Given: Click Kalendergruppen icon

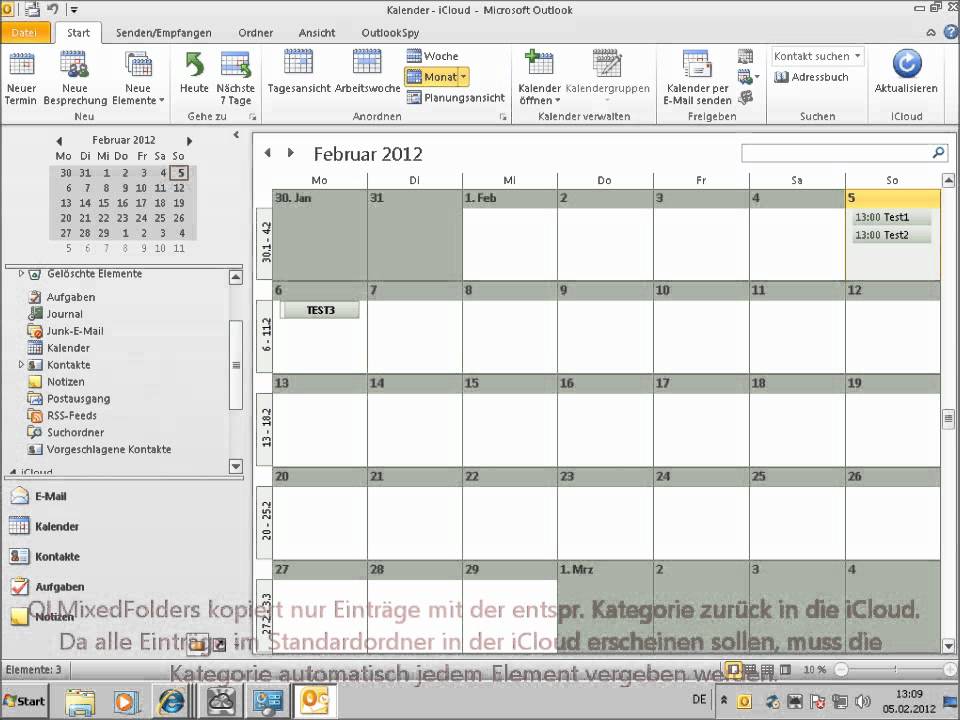Looking at the screenshot, I should pyautogui.click(x=607, y=64).
